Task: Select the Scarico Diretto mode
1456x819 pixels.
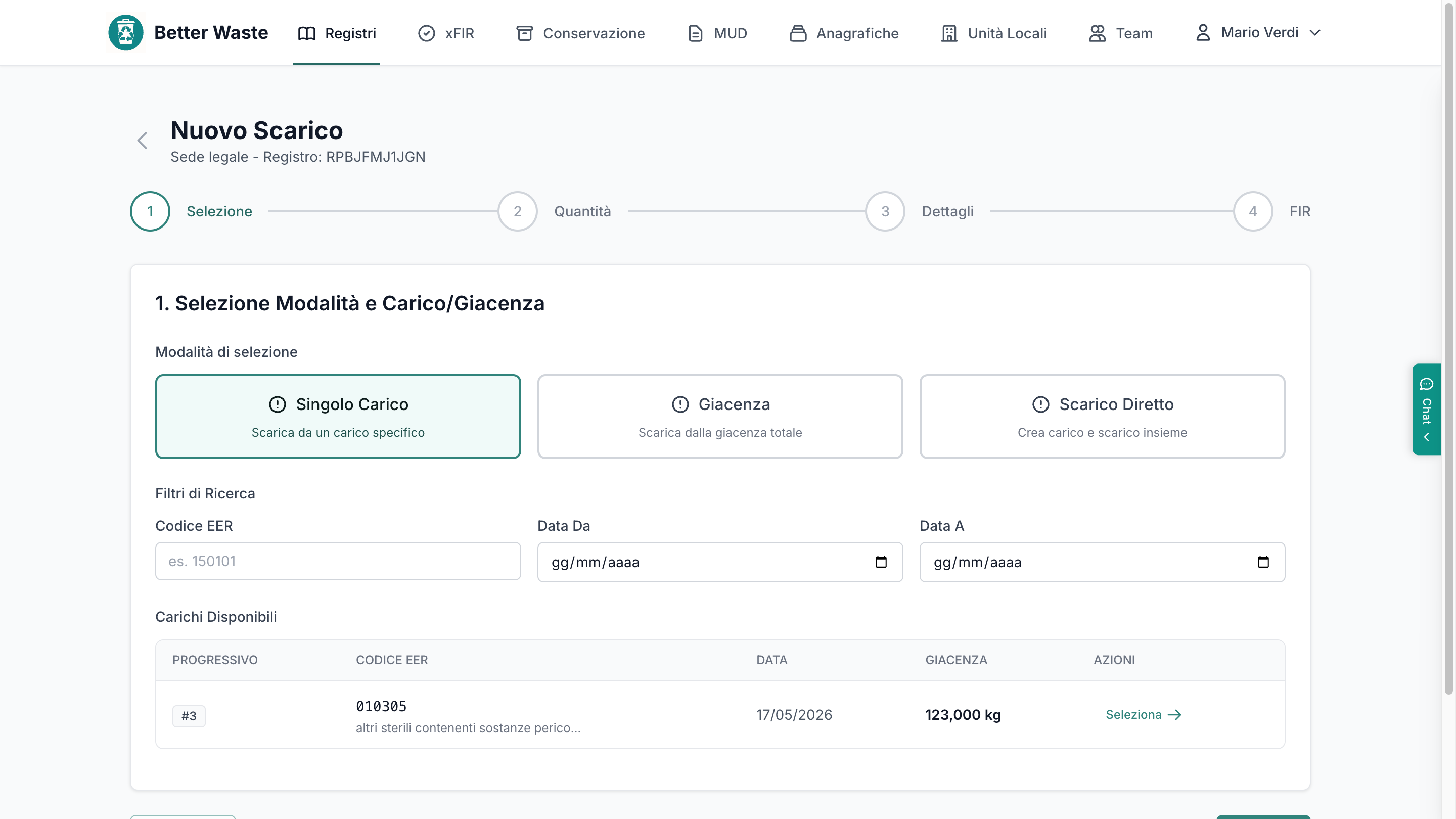Action: coord(1102,417)
